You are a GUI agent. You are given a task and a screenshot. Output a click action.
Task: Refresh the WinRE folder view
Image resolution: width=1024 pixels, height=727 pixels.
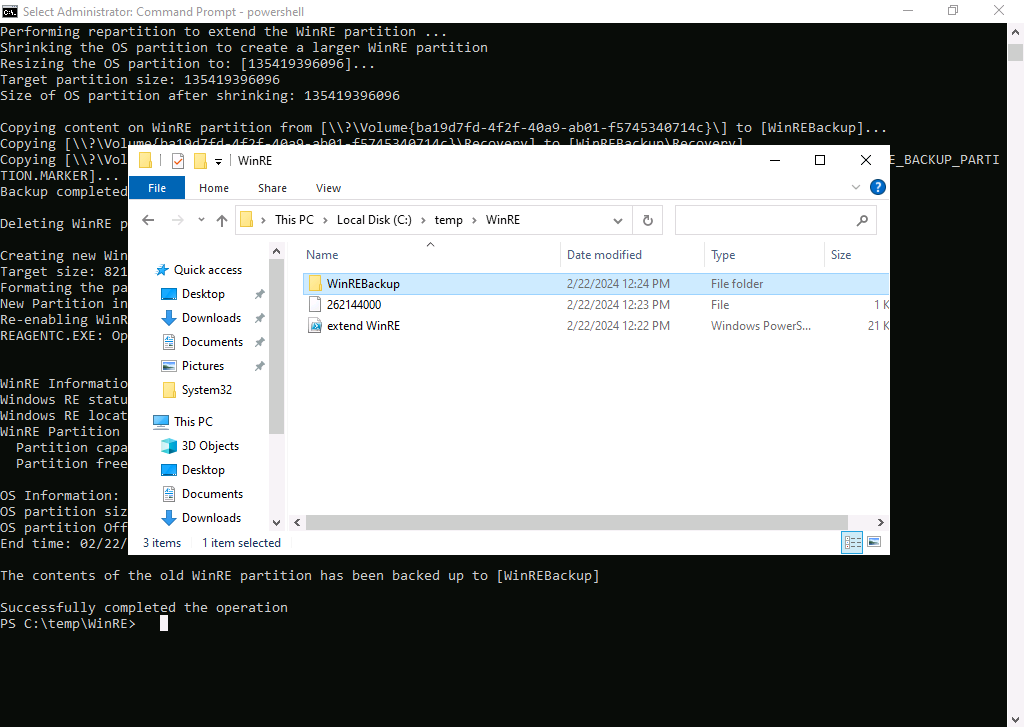tap(647, 221)
